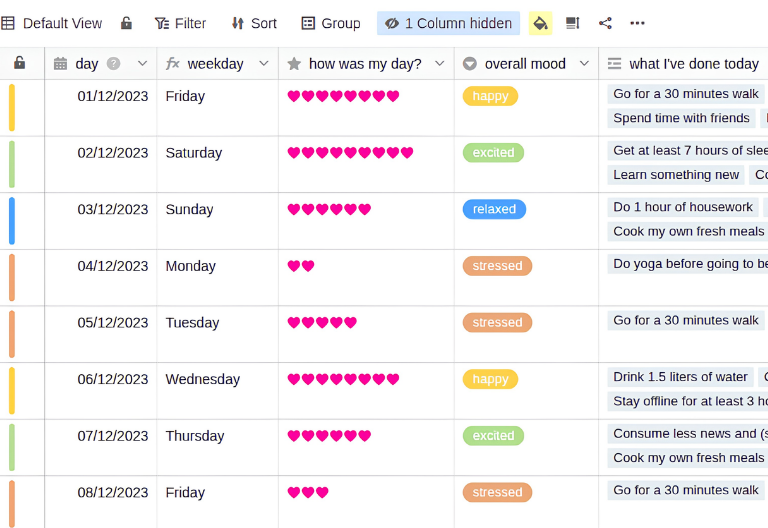The image size is (768, 528).
Task: Open the row color paint bucket tool
Action: coord(540,23)
